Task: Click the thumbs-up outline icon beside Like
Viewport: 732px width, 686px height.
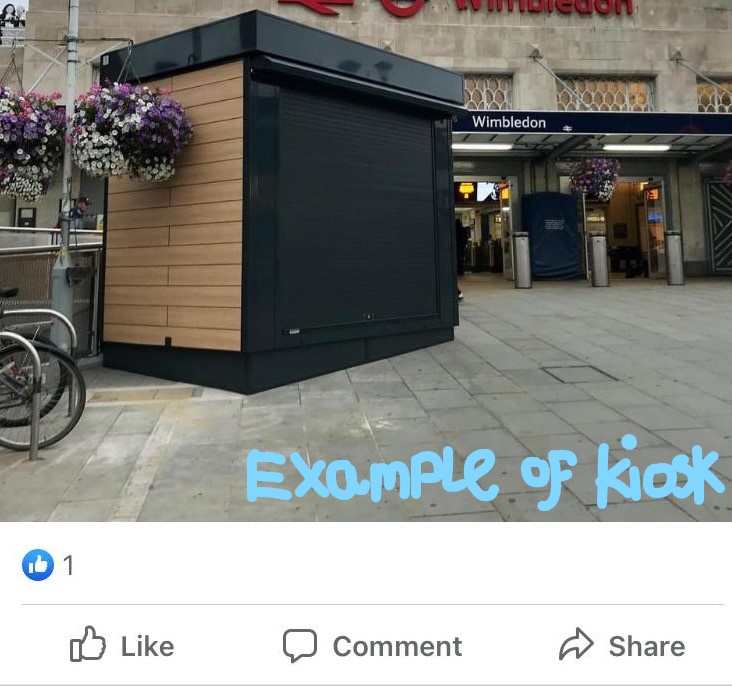Action: (88, 644)
